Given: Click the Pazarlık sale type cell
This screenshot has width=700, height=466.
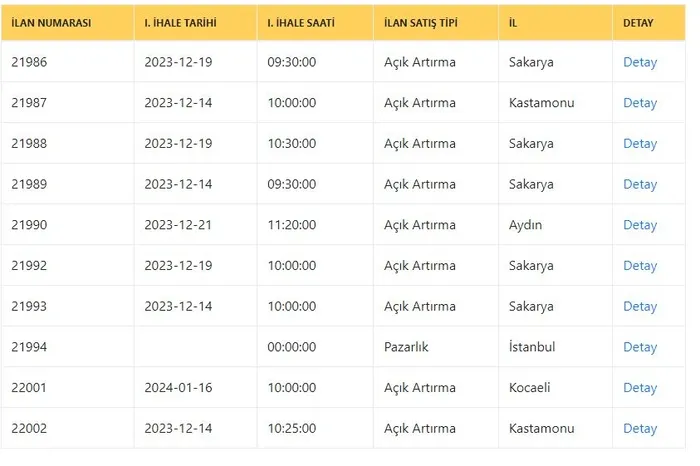Looking at the screenshot, I should pyautogui.click(x=407, y=347).
